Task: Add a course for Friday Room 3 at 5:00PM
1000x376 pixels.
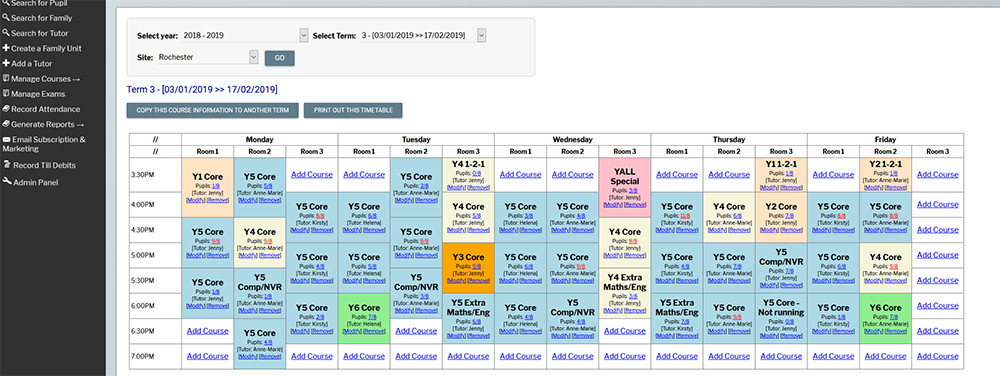Action: (938, 255)
